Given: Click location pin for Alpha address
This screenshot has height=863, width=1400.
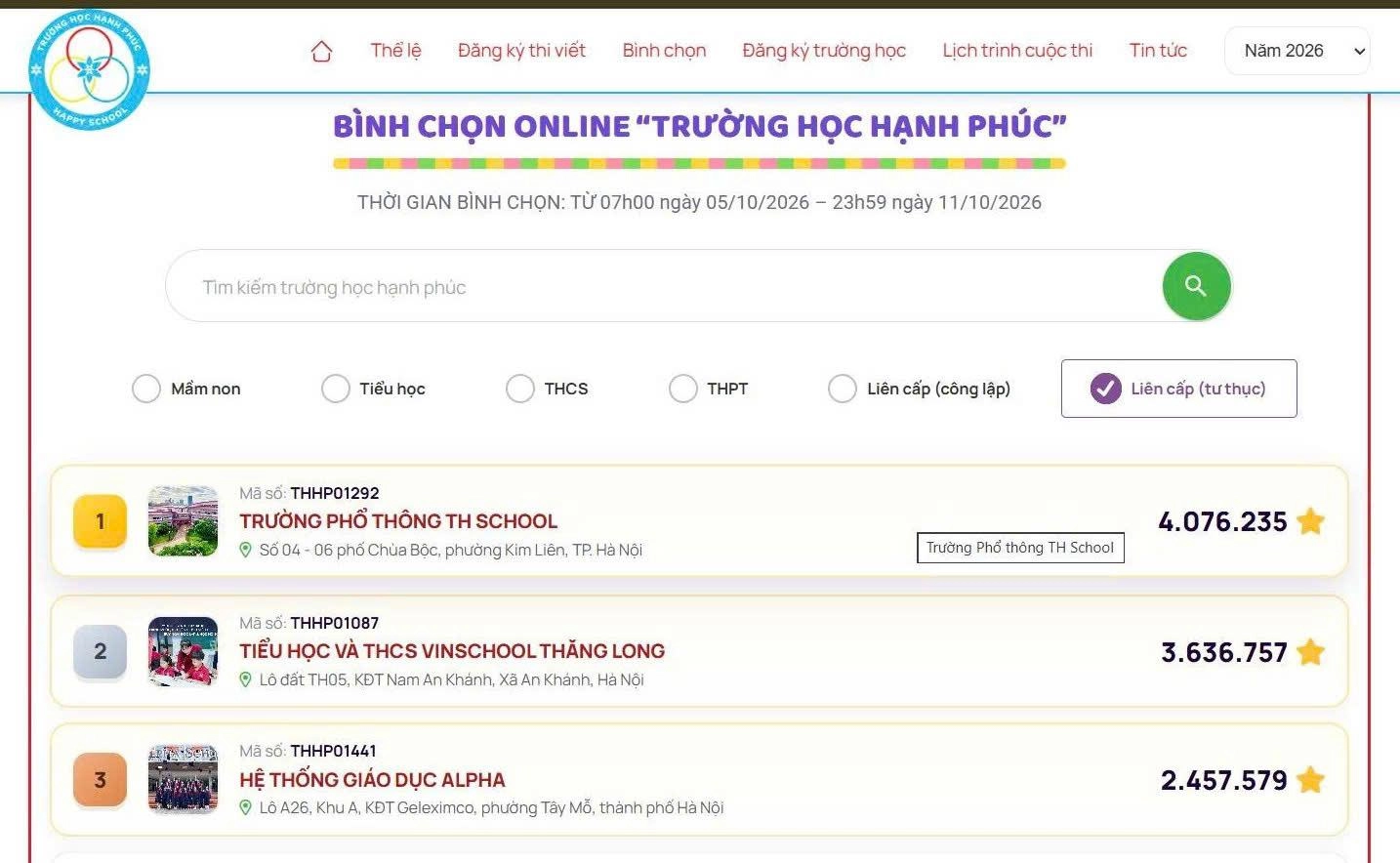Looking at the screenshot, I should pos(246,808).
